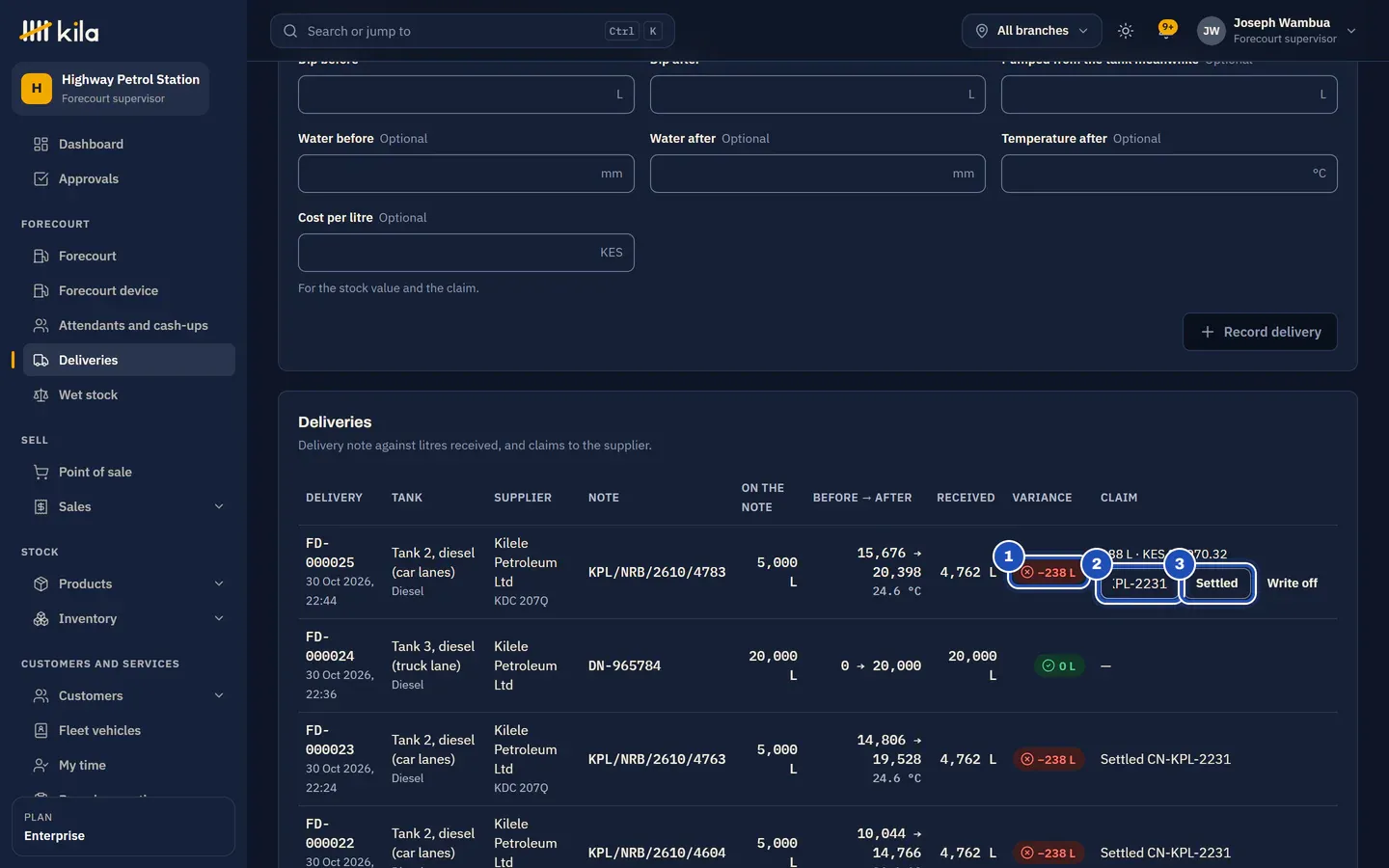Open the Dashboard icon in sidebar
1389x868 pixels.
point(41,145)
